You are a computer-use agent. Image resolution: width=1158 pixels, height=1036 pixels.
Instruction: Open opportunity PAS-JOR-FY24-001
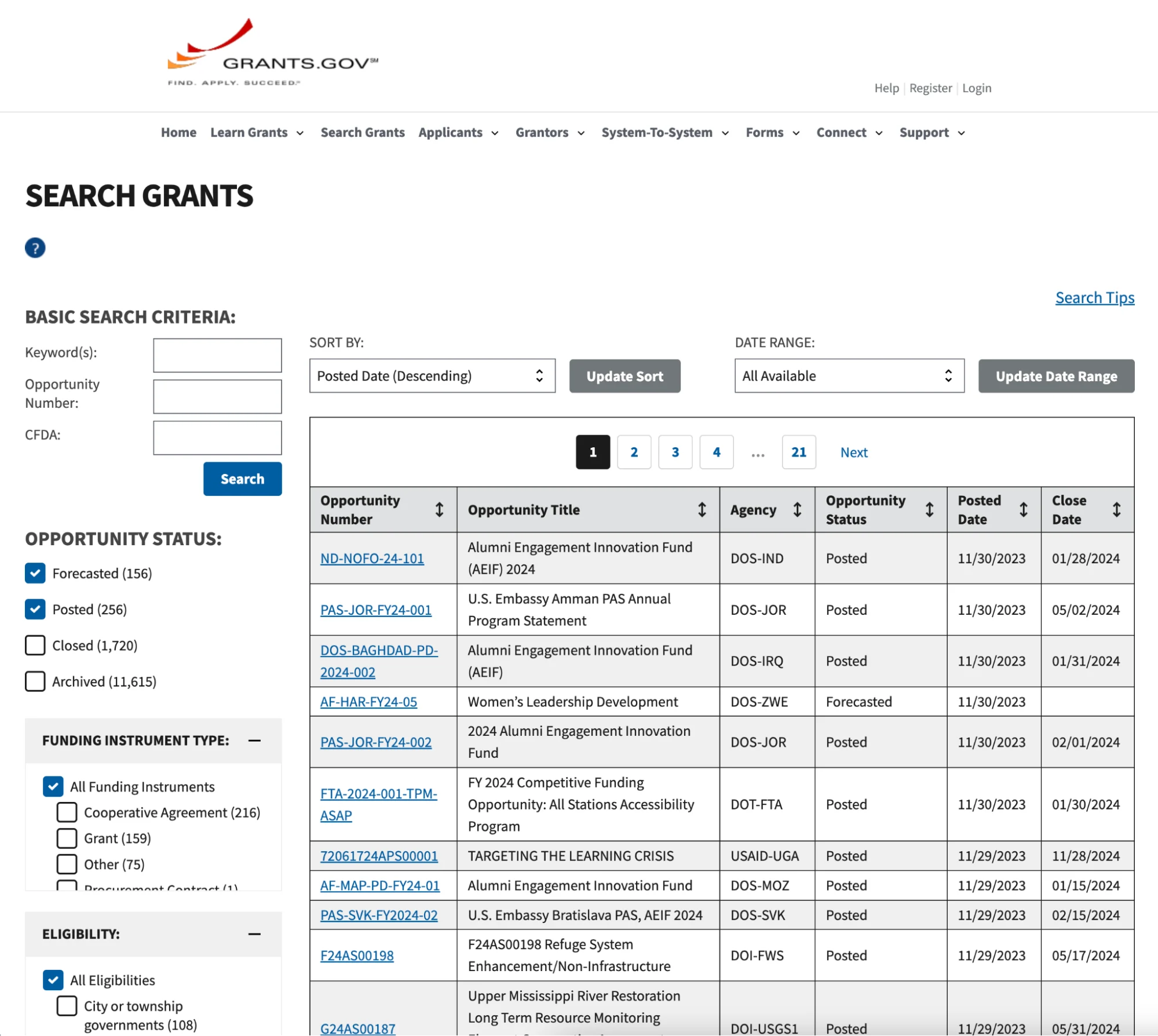coord(375,610)
